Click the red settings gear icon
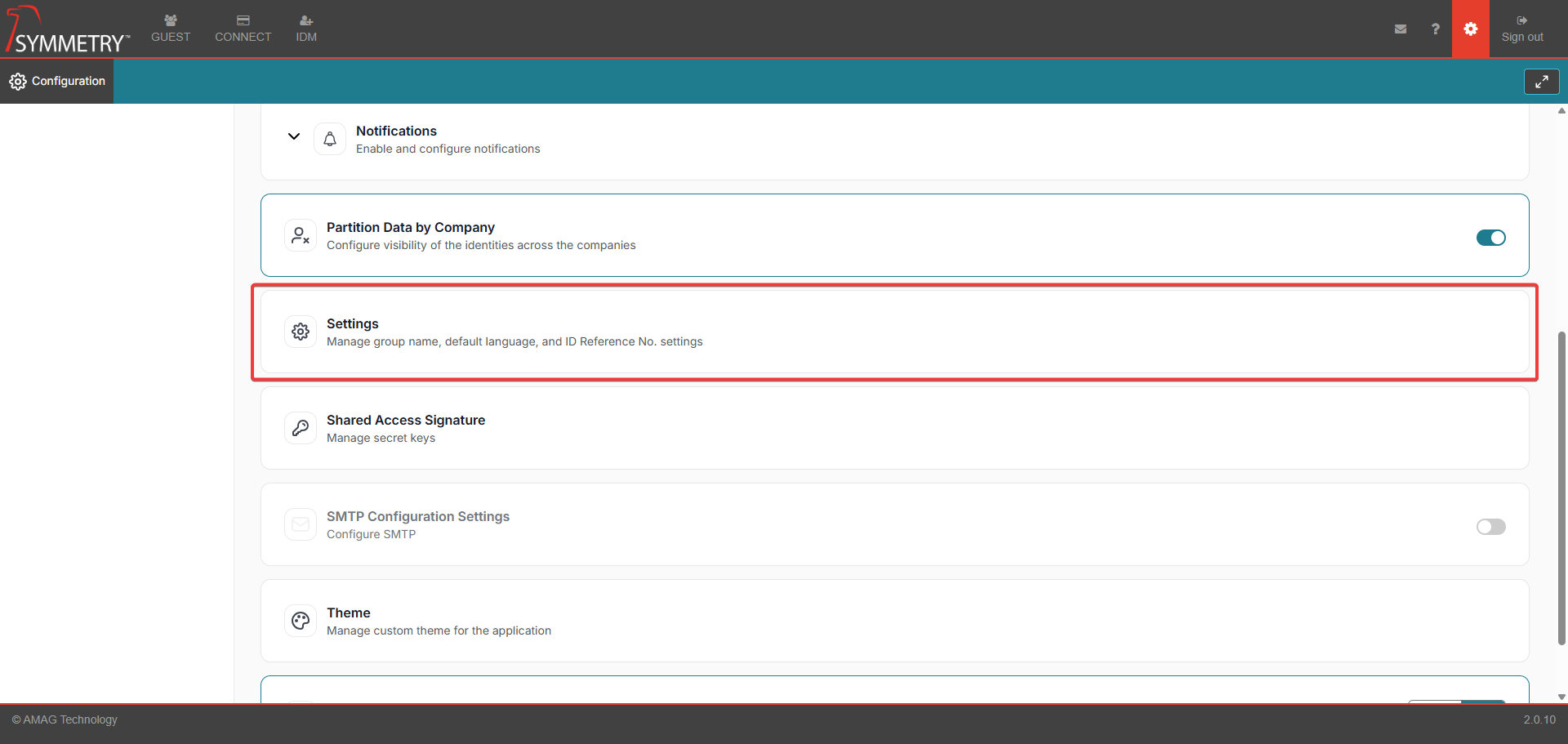The image size is (1568, 744). (x=1470, y=29)
